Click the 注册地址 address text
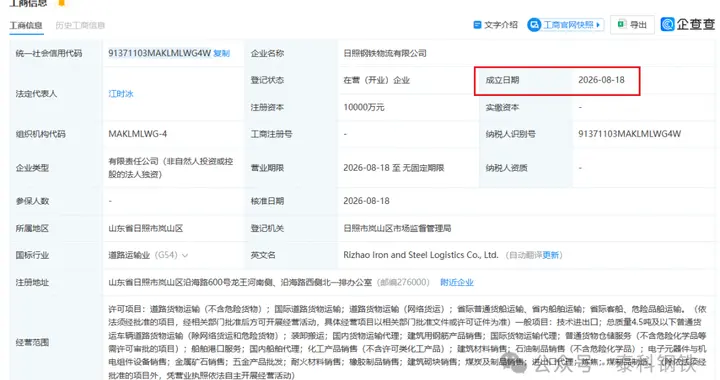The width and height of the screenshot is (720, 380). click(240, 282)
